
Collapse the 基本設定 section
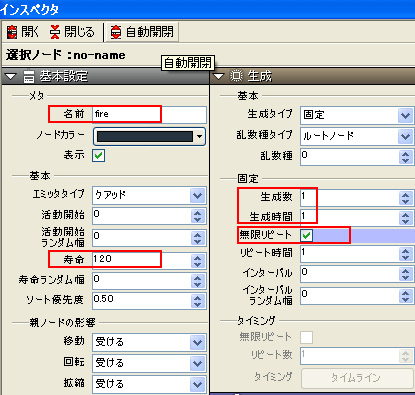click(x=10, y=77)
